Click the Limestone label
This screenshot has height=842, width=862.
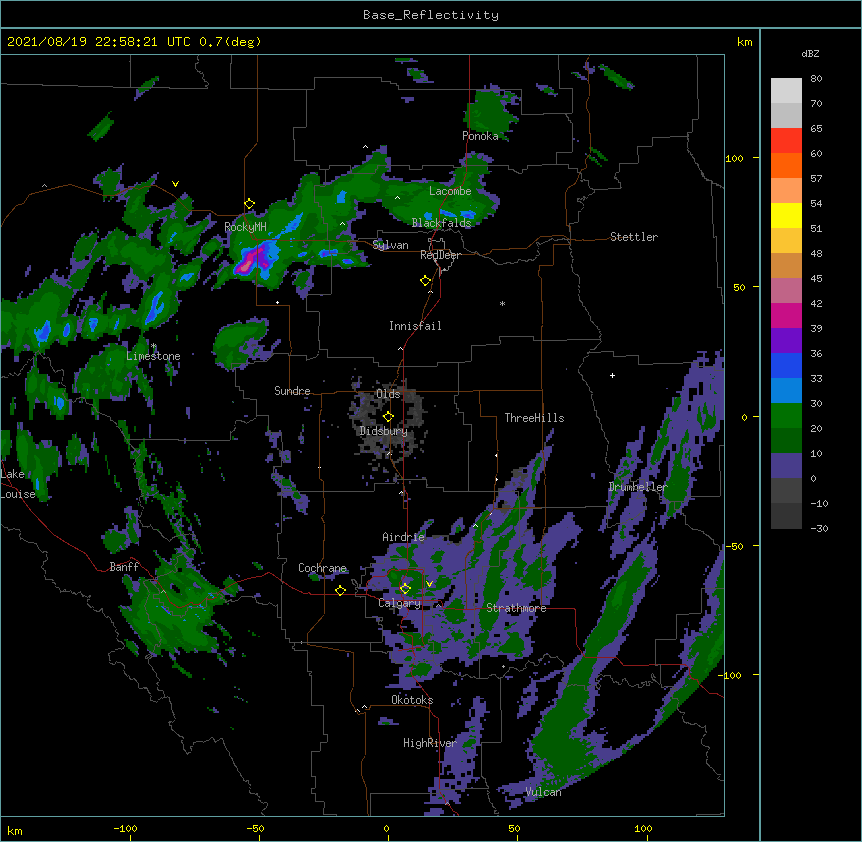(x=153, y=356)
